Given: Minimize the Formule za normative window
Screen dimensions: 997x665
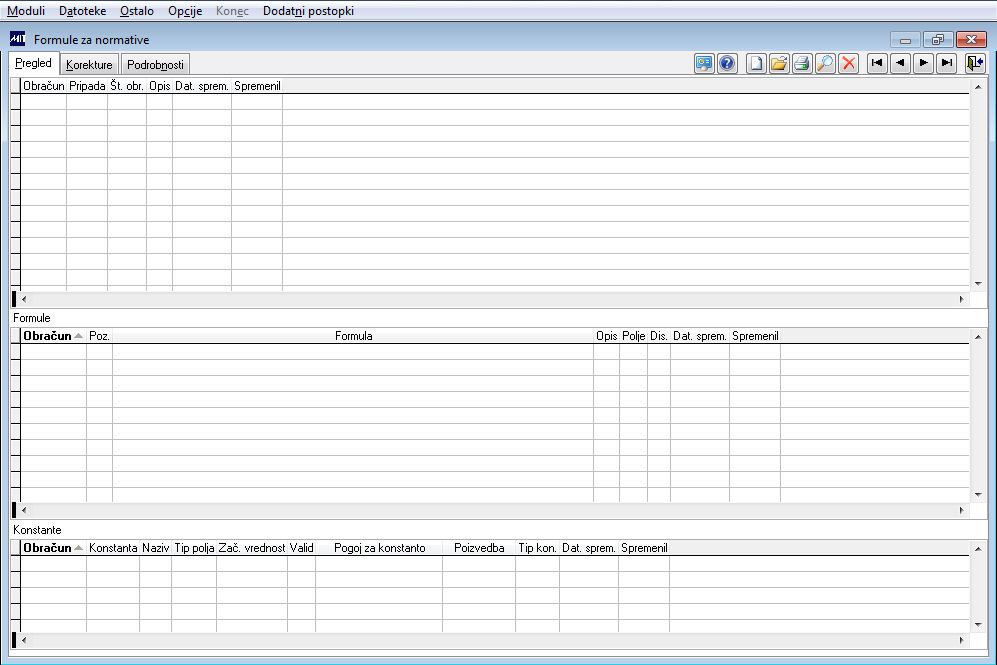Looking at the screenshot, I should [x=905, y=39].
